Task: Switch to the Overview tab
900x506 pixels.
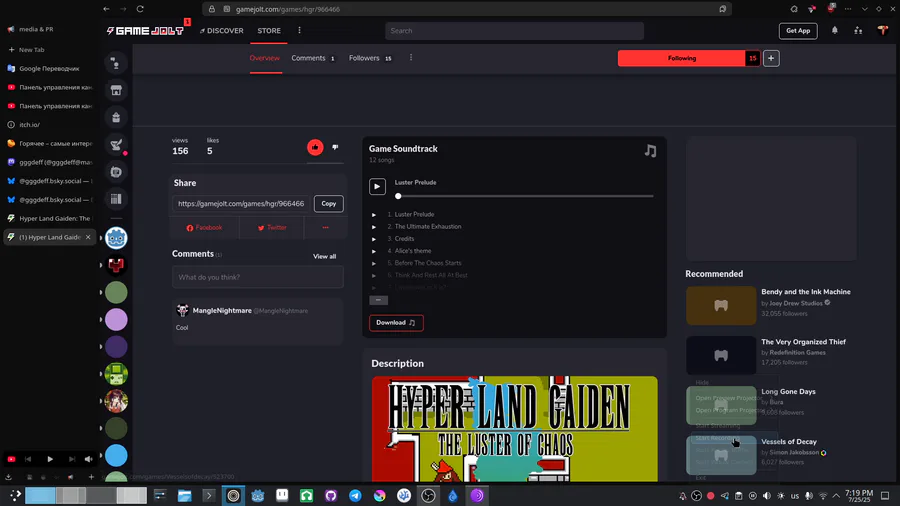Action: (265, 58)
